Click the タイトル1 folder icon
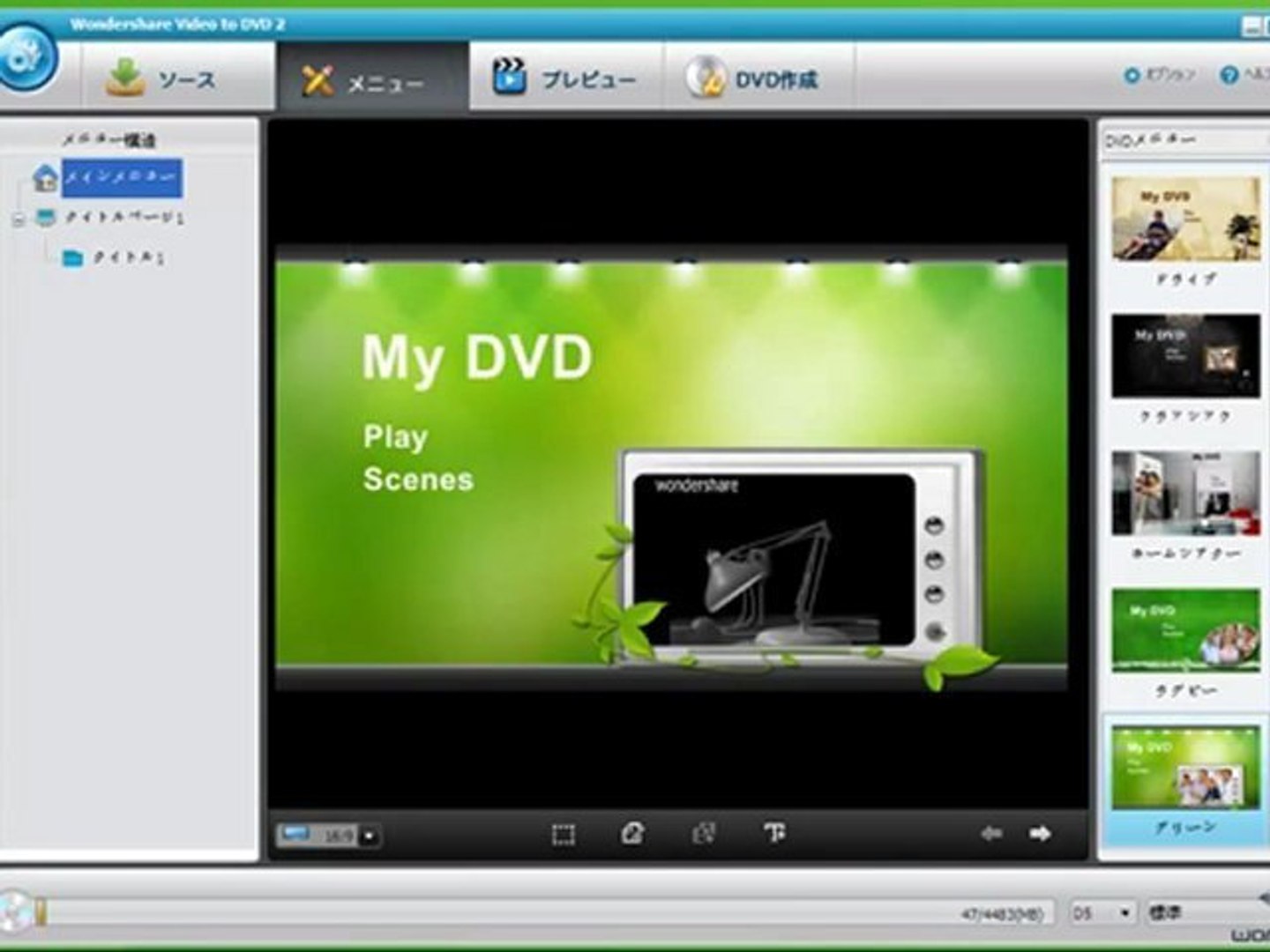 point(72,257)
